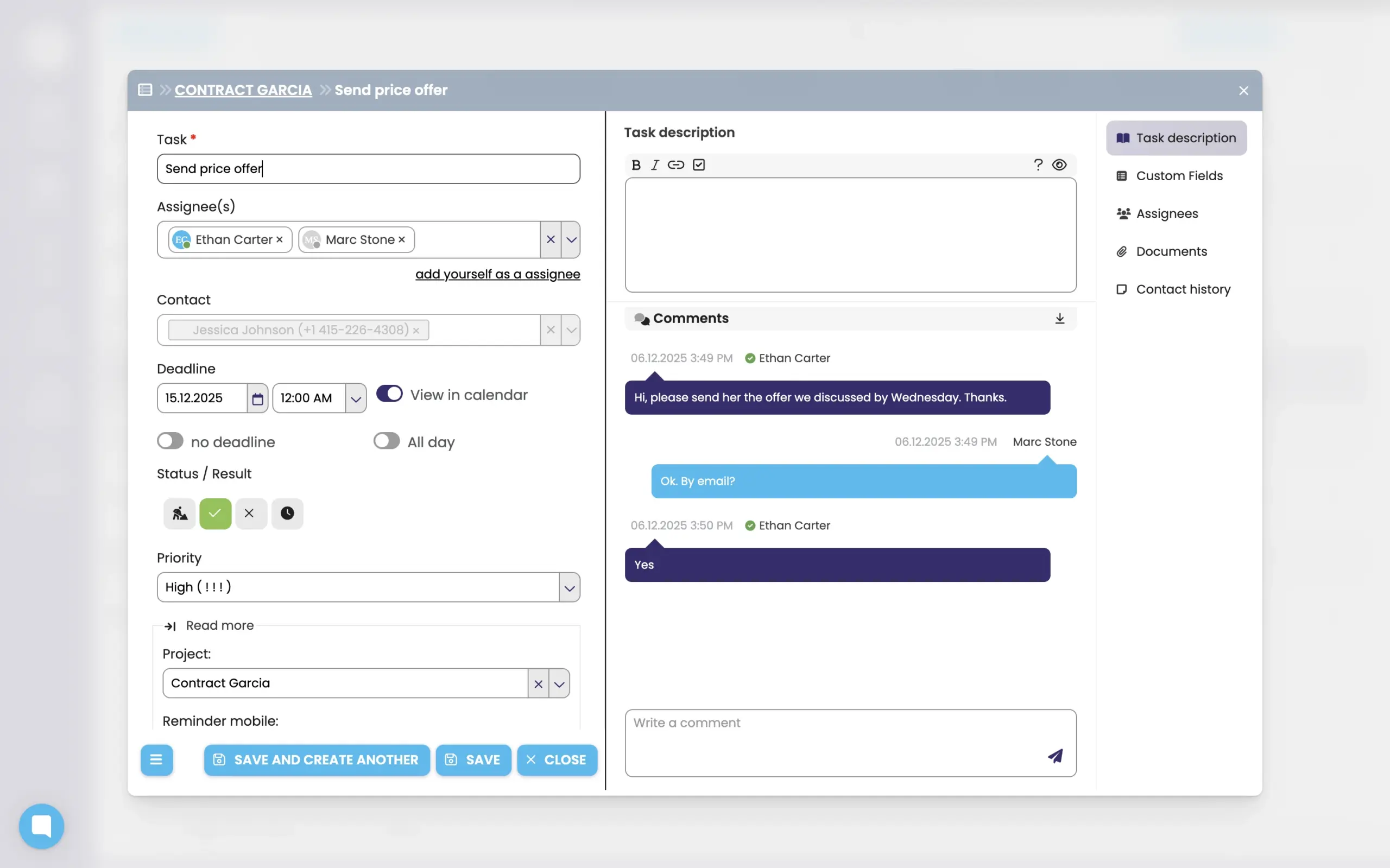Toggle the description preview eye icon
Viewport: 1390px width, 868px height.
pyautogui.click(x=1059, y=166)
